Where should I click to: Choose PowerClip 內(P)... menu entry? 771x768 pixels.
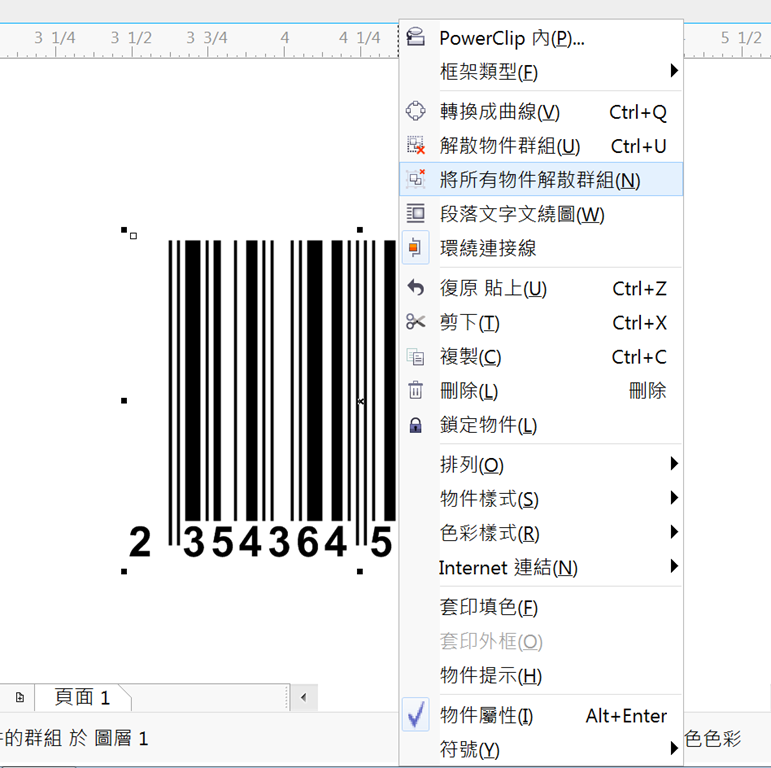pos(541,38)
